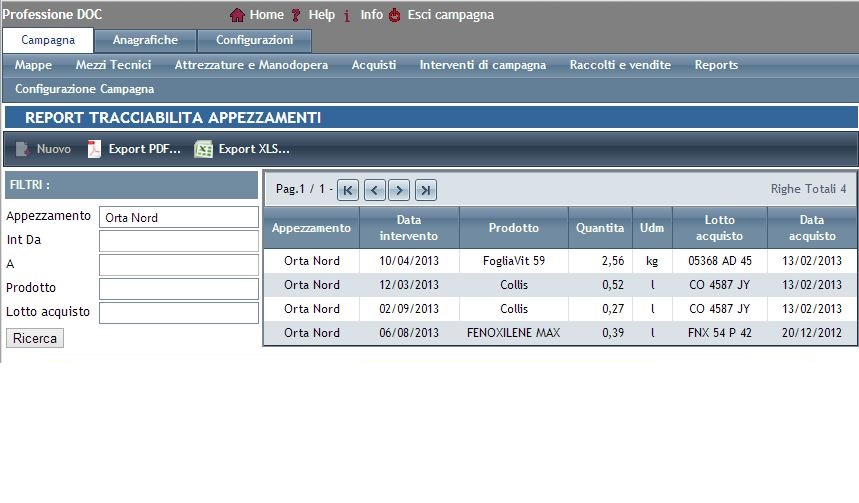Image resolution: width=859 pixels, height=503 pixels.
Task: Sort by Data intervento column header
Action: click(x=409, y=228)
